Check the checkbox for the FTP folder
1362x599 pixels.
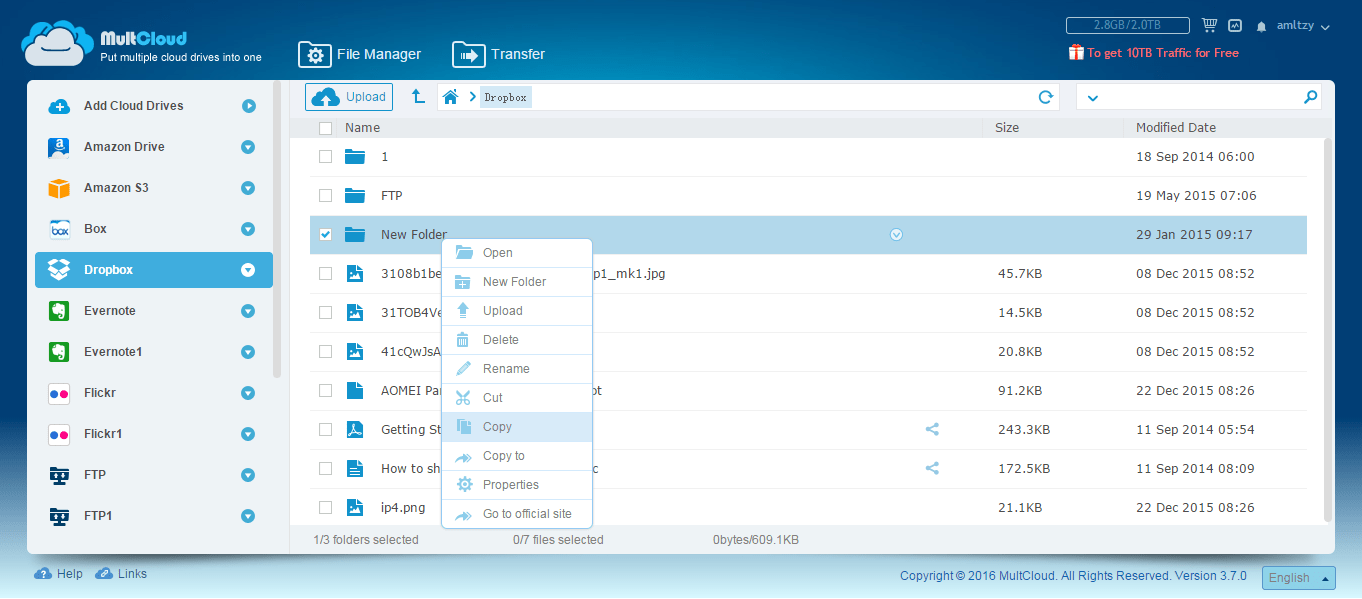pos(325,195)
